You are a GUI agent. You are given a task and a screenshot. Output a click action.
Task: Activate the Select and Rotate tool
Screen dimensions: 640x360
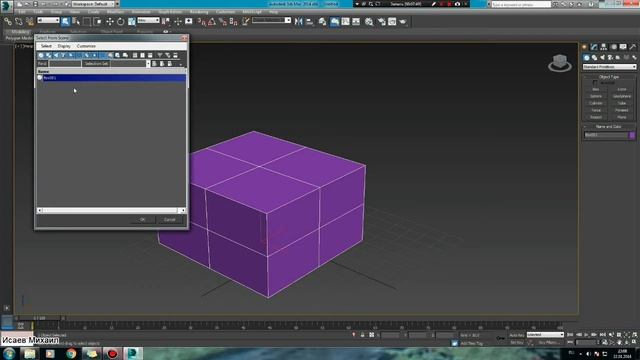point(120,21)
